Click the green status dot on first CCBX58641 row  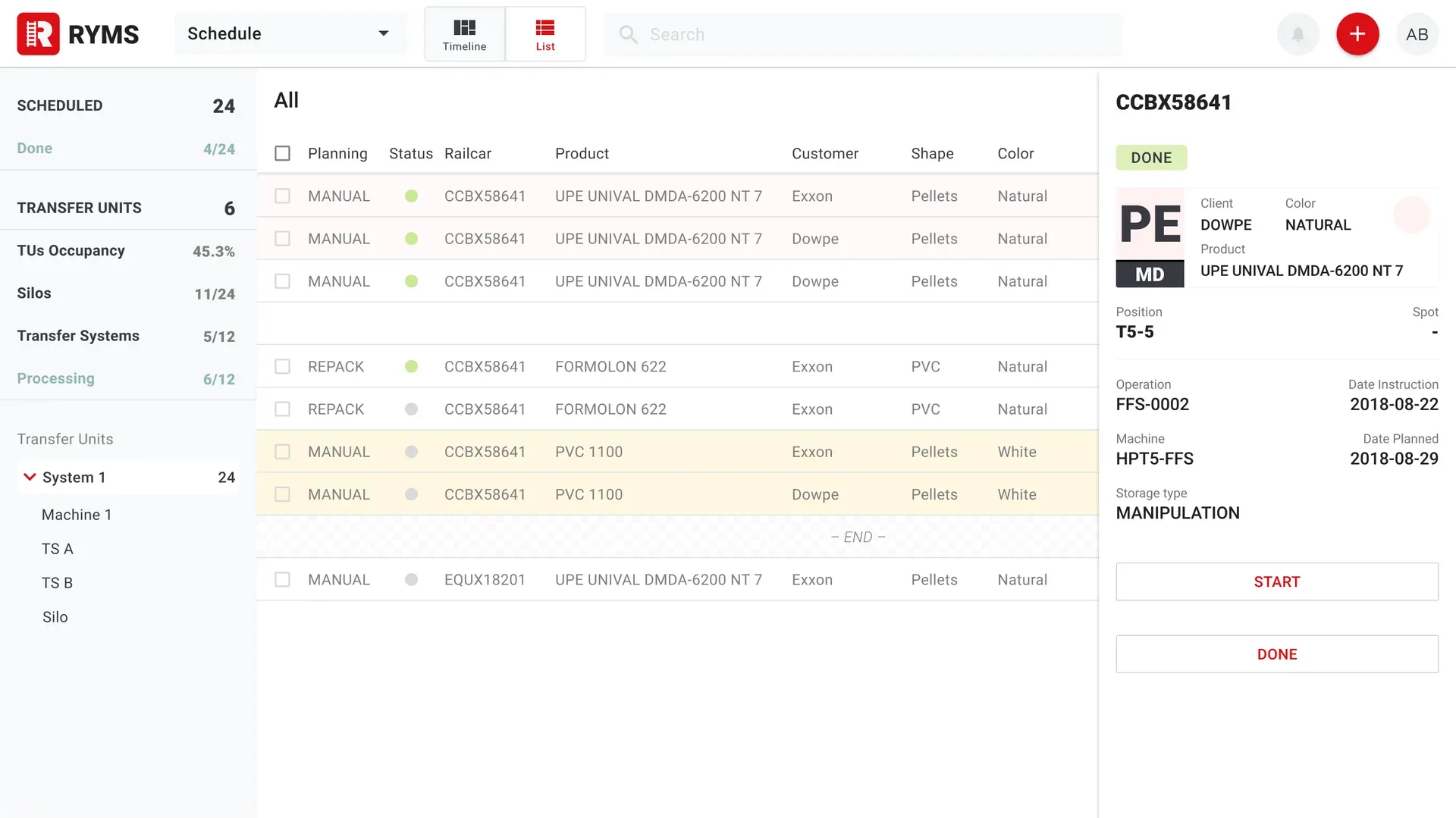tap(412, 196)
